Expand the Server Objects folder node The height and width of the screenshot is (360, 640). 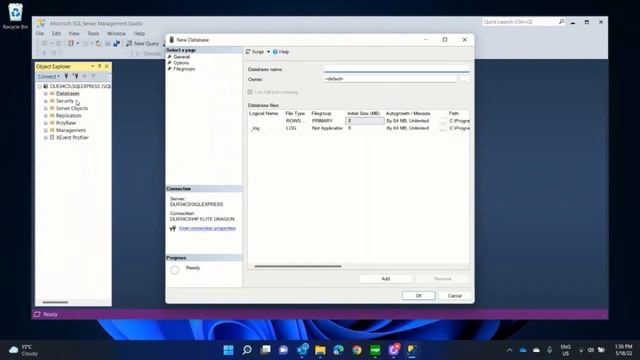46,108
